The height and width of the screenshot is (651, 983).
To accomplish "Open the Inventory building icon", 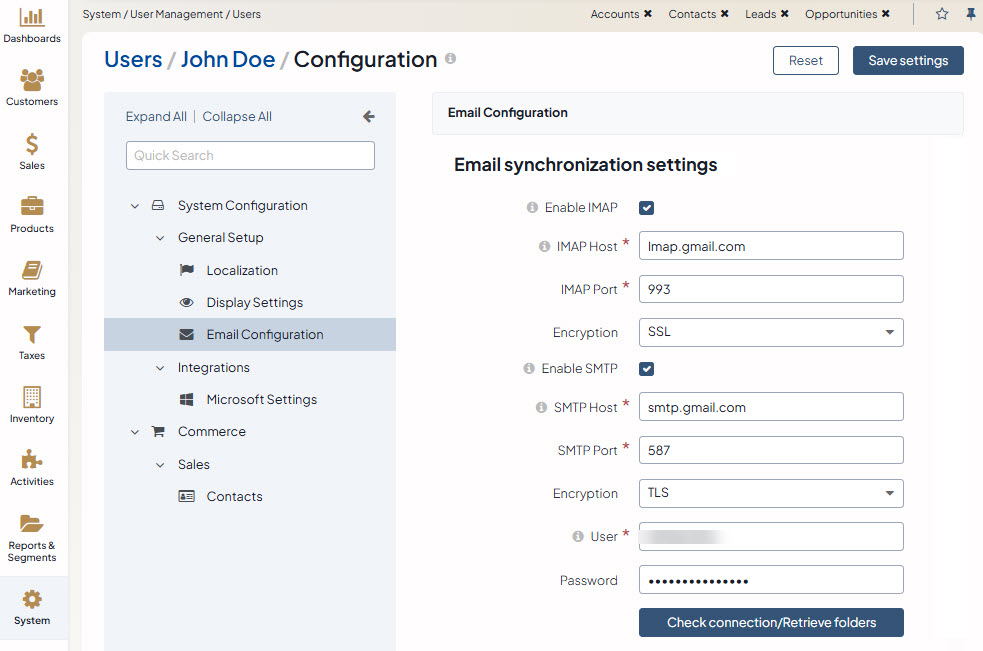I will coord(32,398).
